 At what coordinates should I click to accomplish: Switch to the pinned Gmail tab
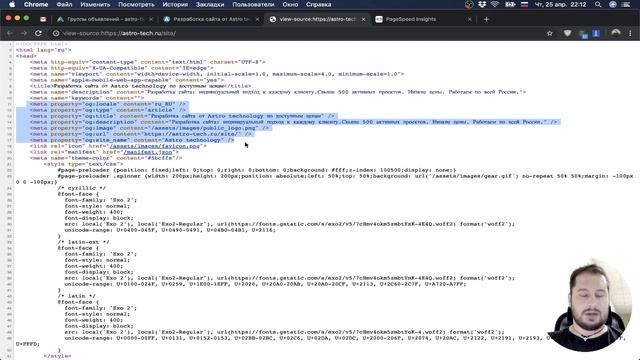point(43,19)
